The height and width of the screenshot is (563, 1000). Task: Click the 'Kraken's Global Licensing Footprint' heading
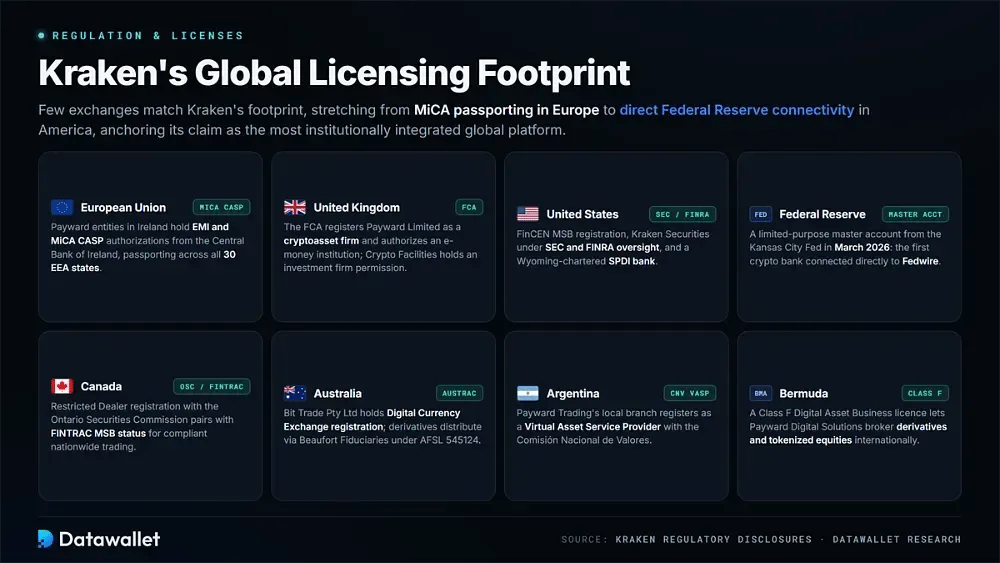click(334, 73)
